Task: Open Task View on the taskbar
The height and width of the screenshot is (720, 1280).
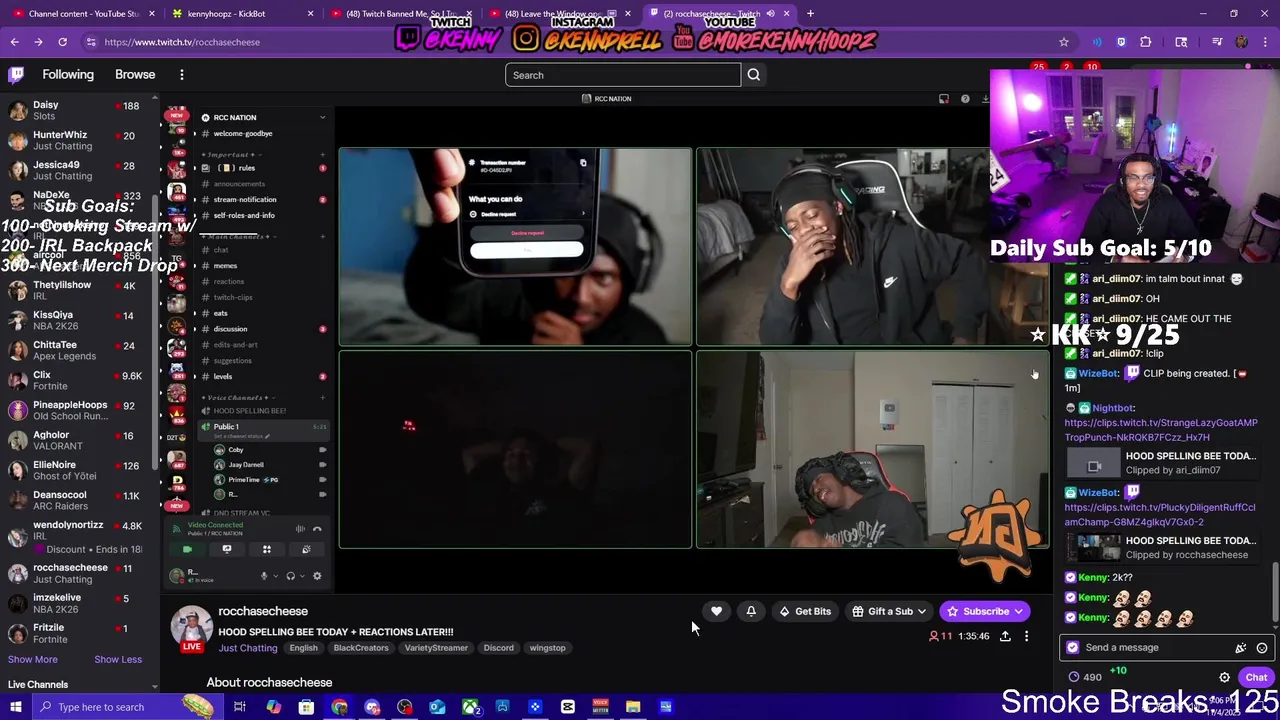Action: point(240,707)
